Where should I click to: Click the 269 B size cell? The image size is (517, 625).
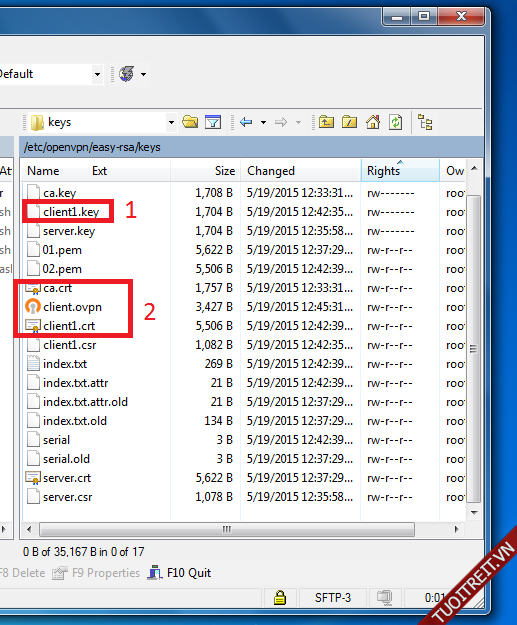coord(218,364)
